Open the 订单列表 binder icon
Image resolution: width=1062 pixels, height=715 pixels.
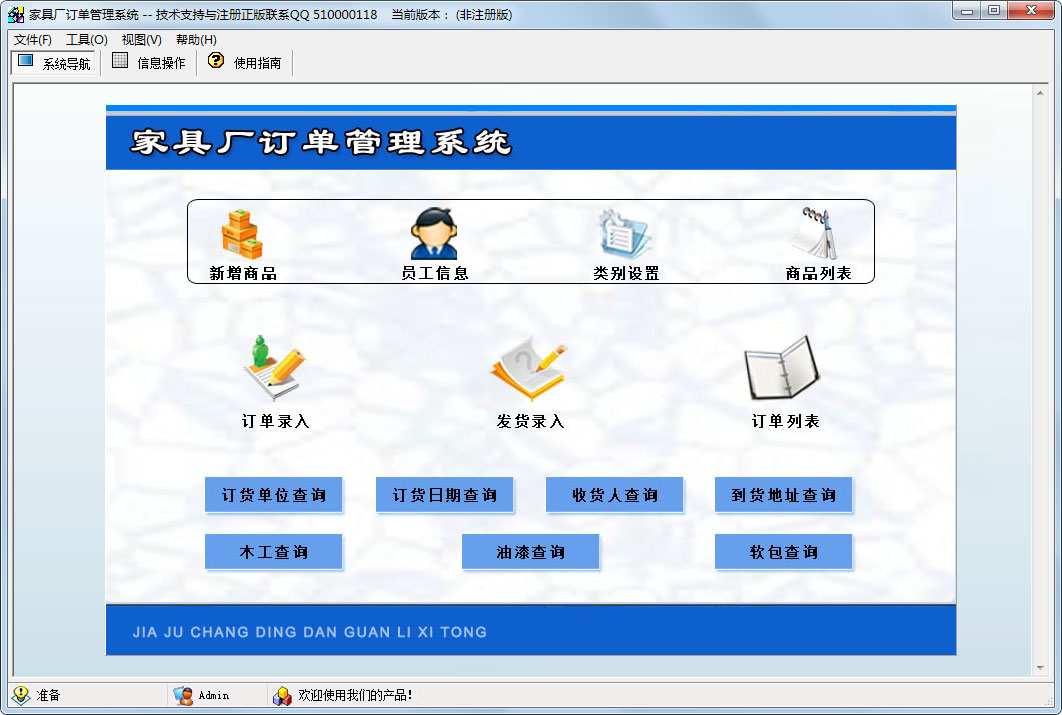[x=782, y=368]
